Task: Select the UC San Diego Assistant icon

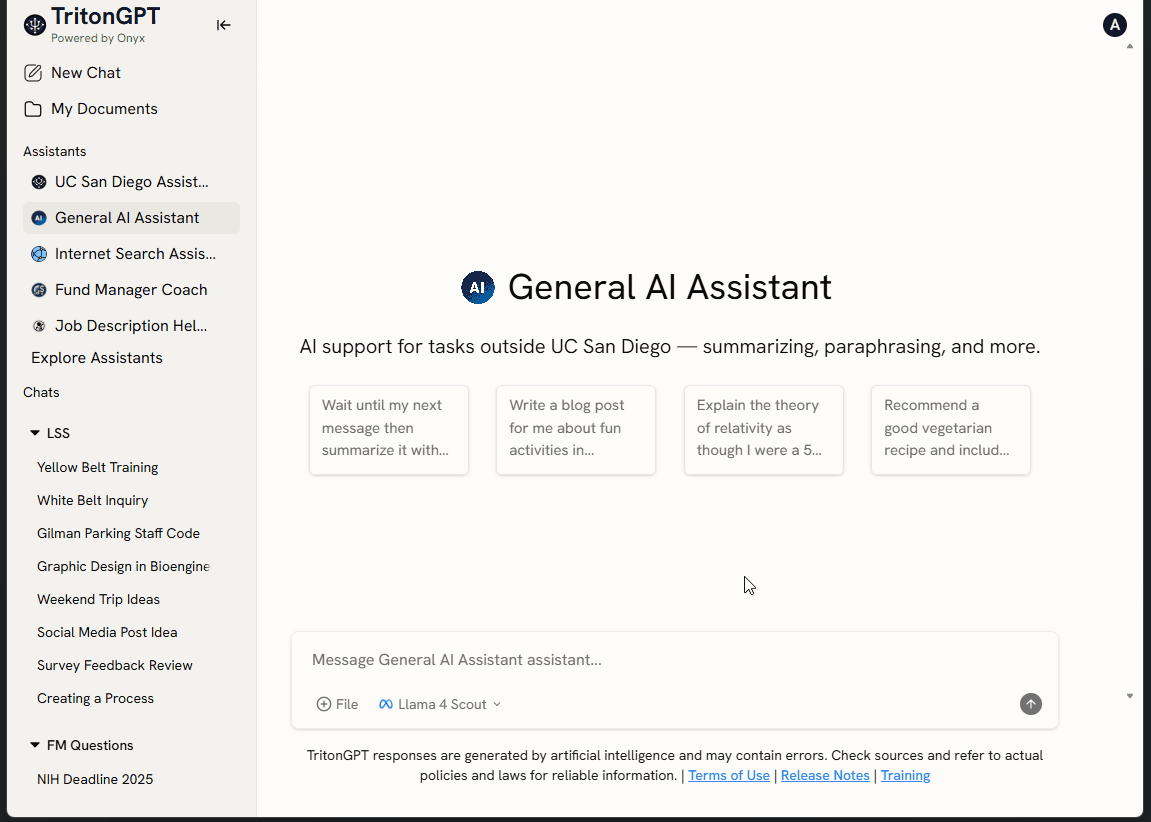Action: (39, 182)
